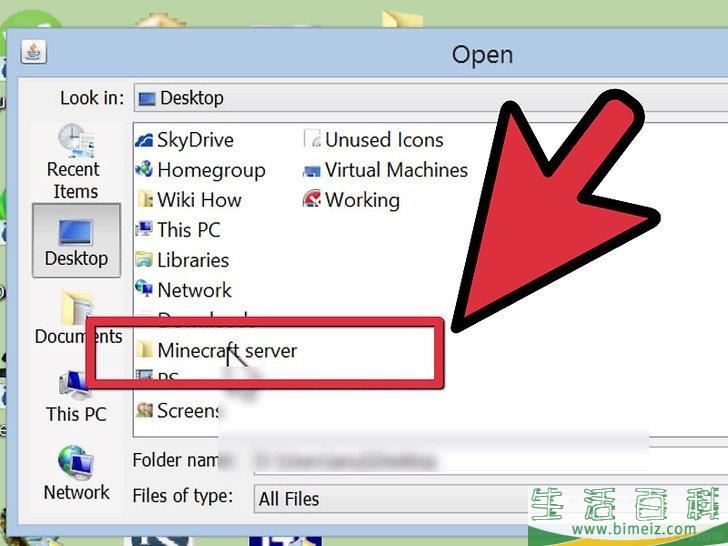Image resolution: width=728 pixels, height=546 pixels.
Task: Click the Folder name input field
Action: (x=491, y=461)
